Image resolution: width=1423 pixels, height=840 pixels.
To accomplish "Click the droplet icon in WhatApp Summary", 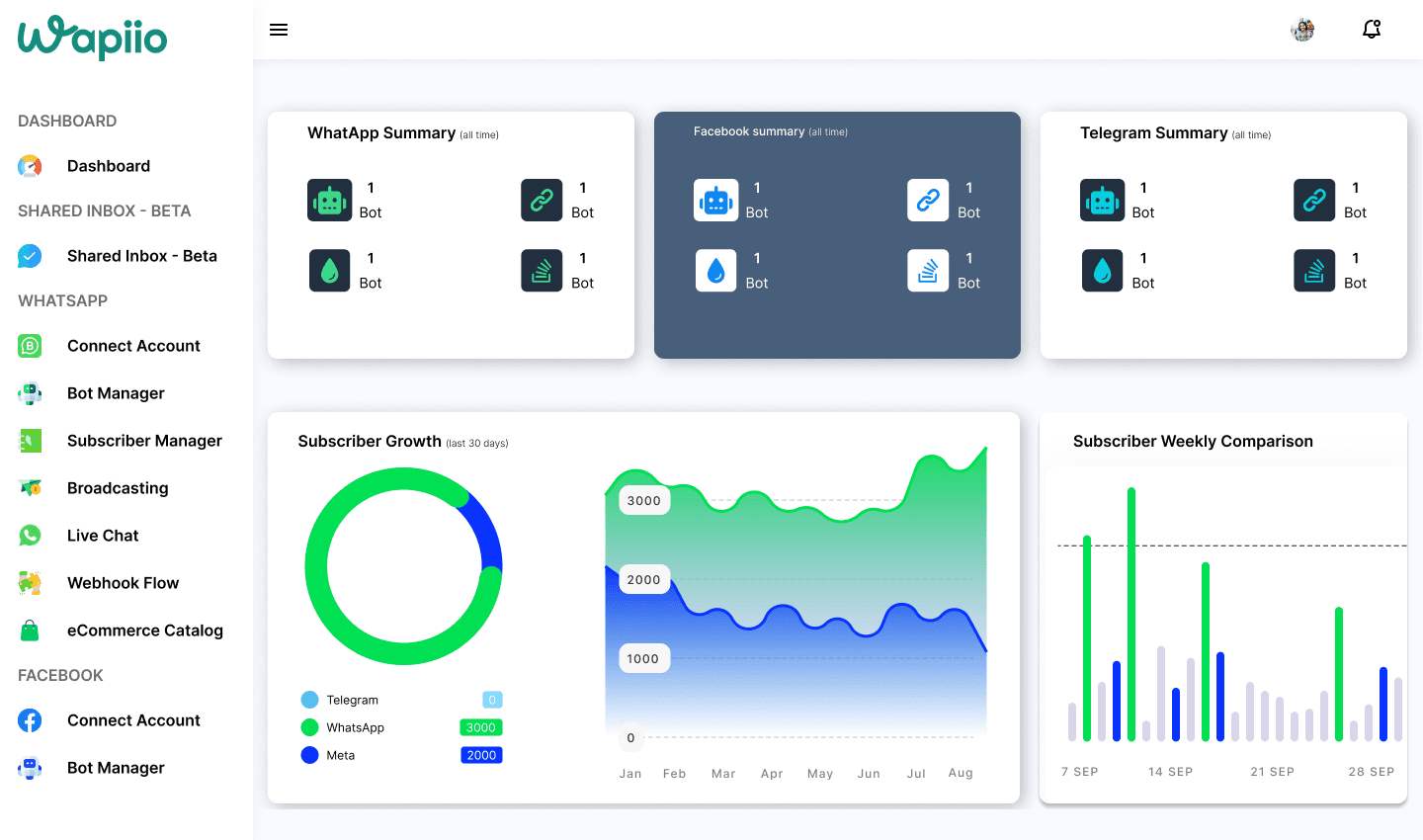I will 329,271.
